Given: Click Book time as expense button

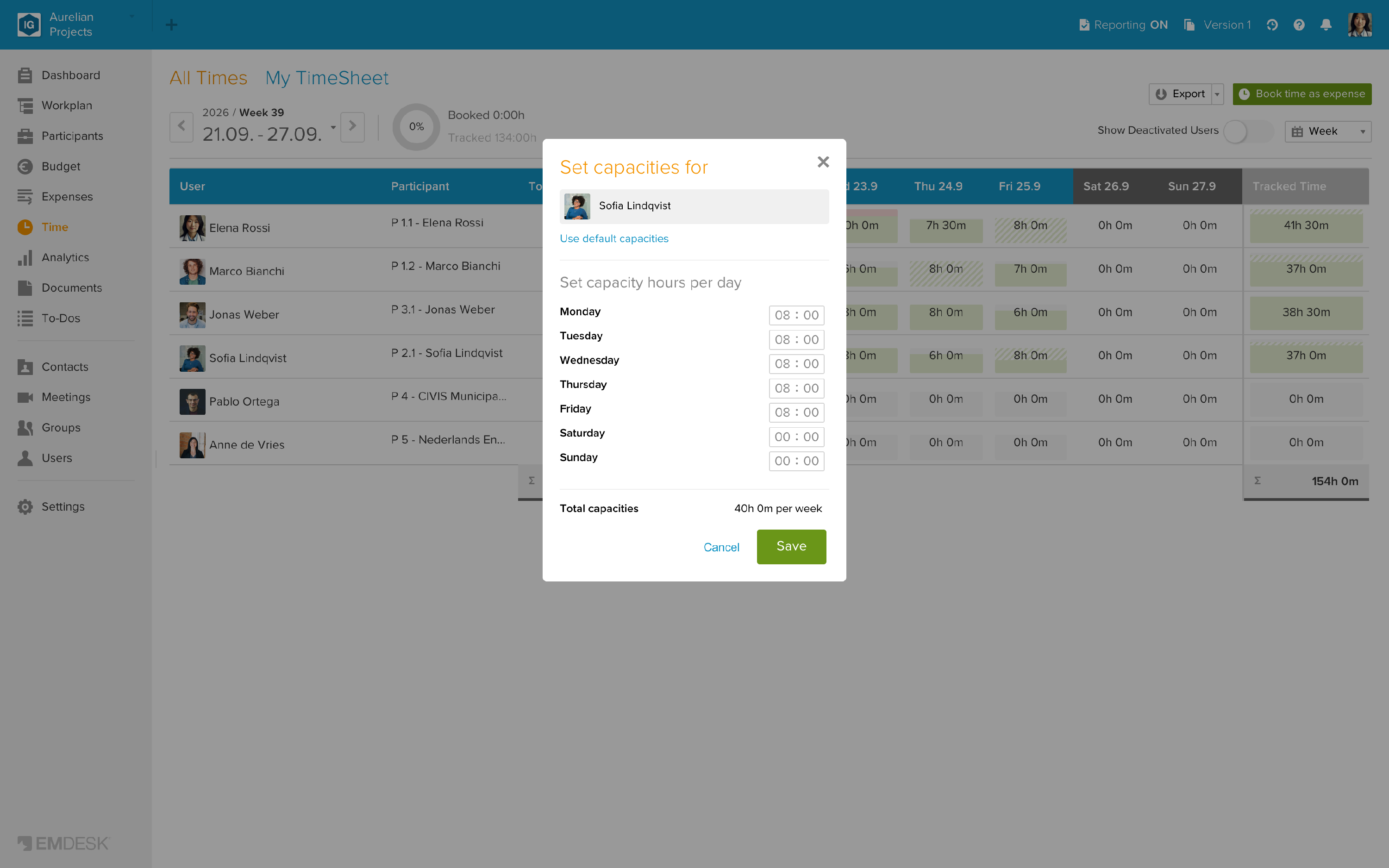Looking at the screenshot, I should (x=1302, y=94).
